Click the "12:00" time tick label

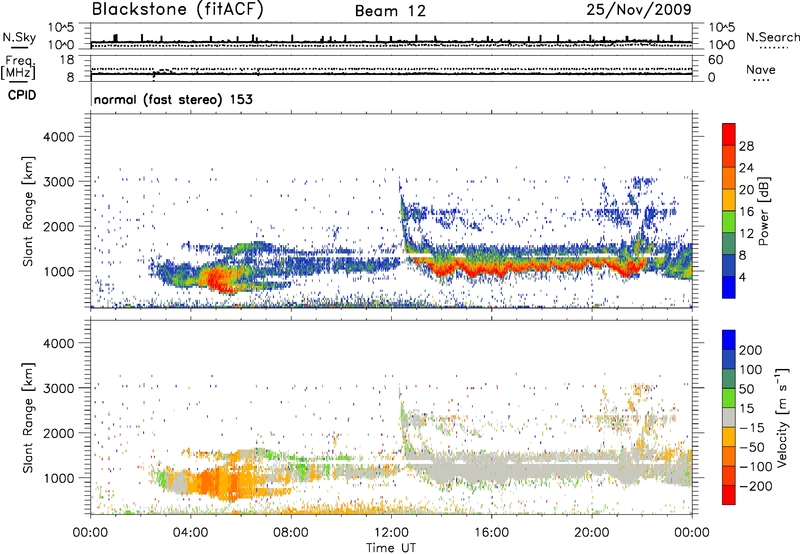pyautogui.click(x=391, y=532)
